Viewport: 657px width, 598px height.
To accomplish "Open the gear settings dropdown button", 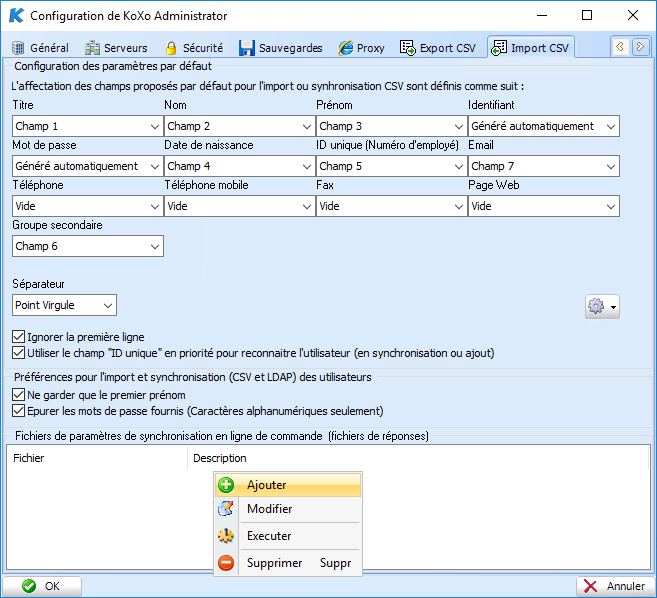I will (x=602, y=307).
